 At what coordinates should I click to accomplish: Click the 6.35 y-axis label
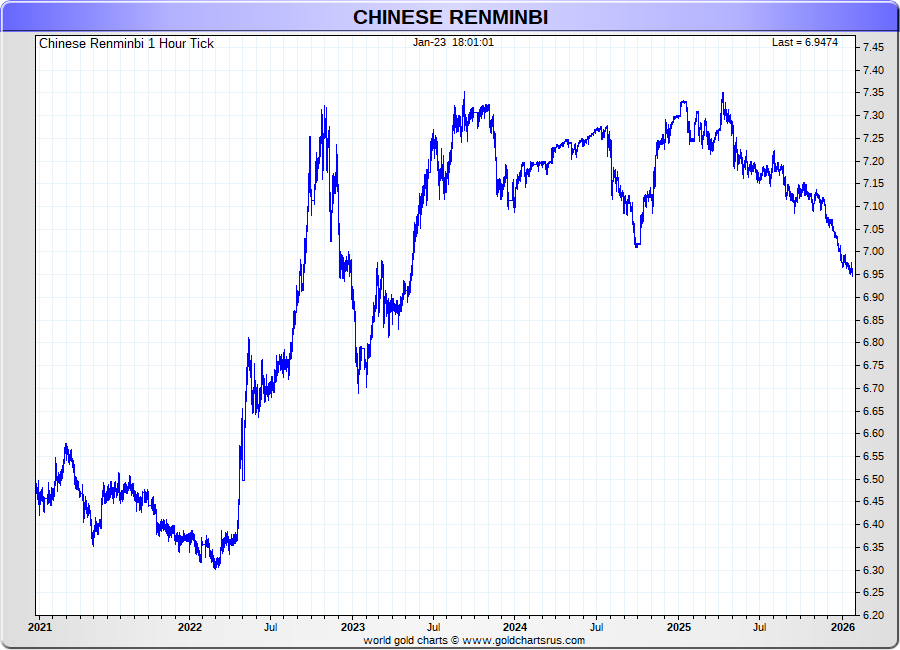[873, 547]
